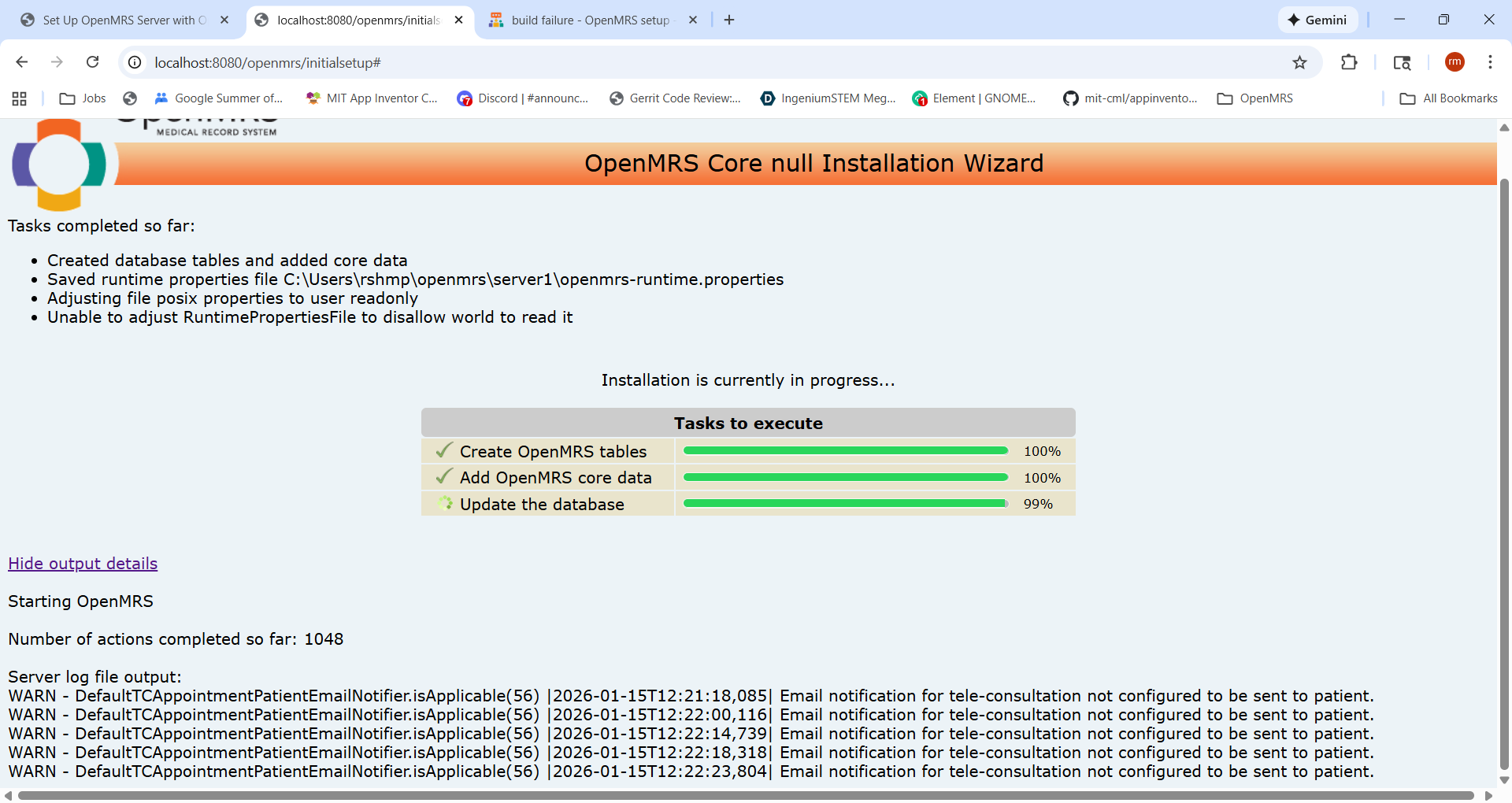The width and height of the screenshot is (1512, 803).
Task: Expand the Jobs bookmark folder
Action: pyautogui.click(x=83, y=98)
